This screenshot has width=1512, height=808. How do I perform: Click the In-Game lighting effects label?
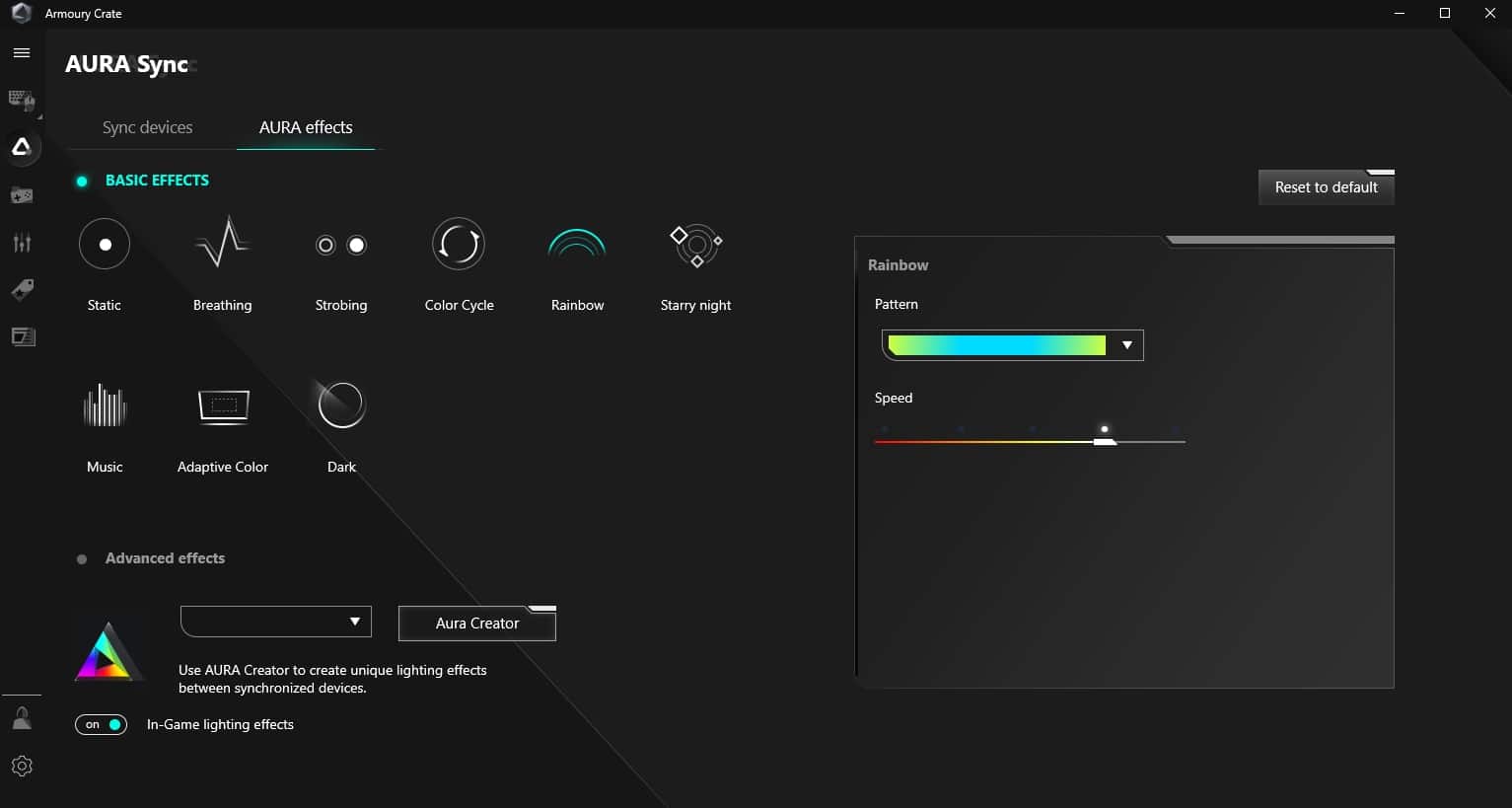[x=220, y=724]
